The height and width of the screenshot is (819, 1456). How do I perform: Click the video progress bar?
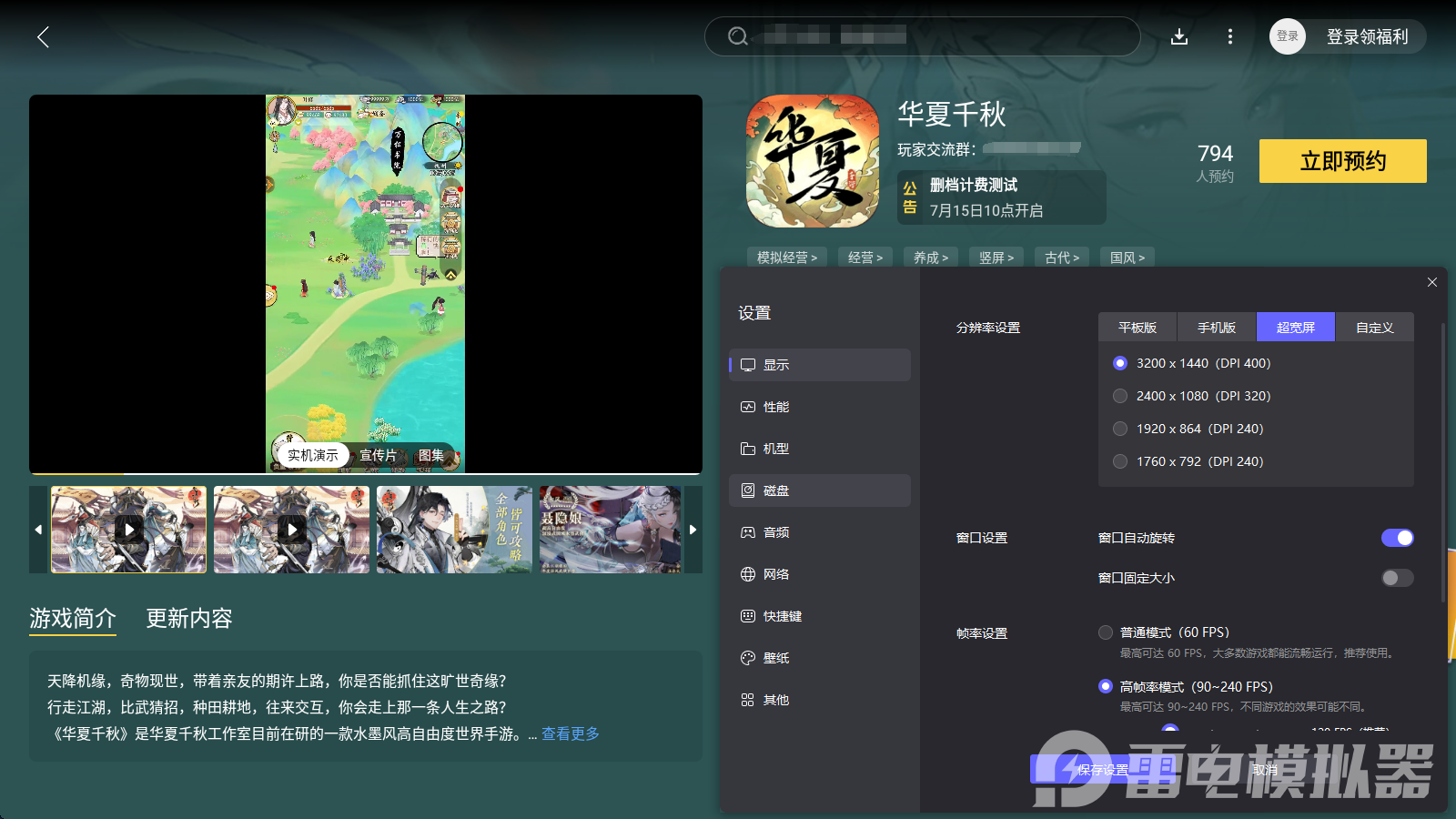coord(366,473)
